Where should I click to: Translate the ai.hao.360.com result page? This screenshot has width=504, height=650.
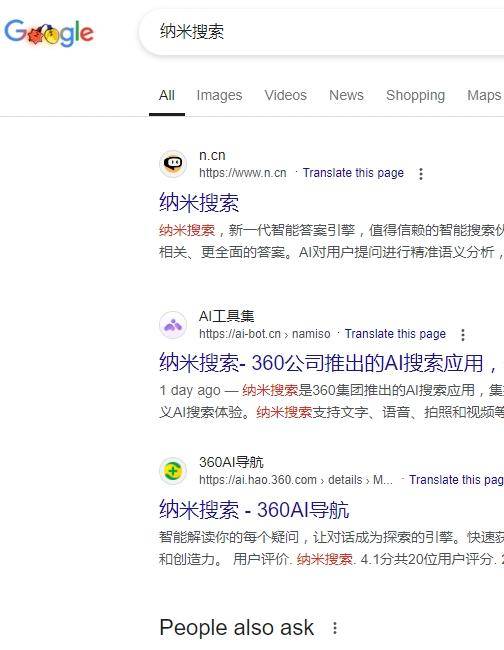(456, 480)
